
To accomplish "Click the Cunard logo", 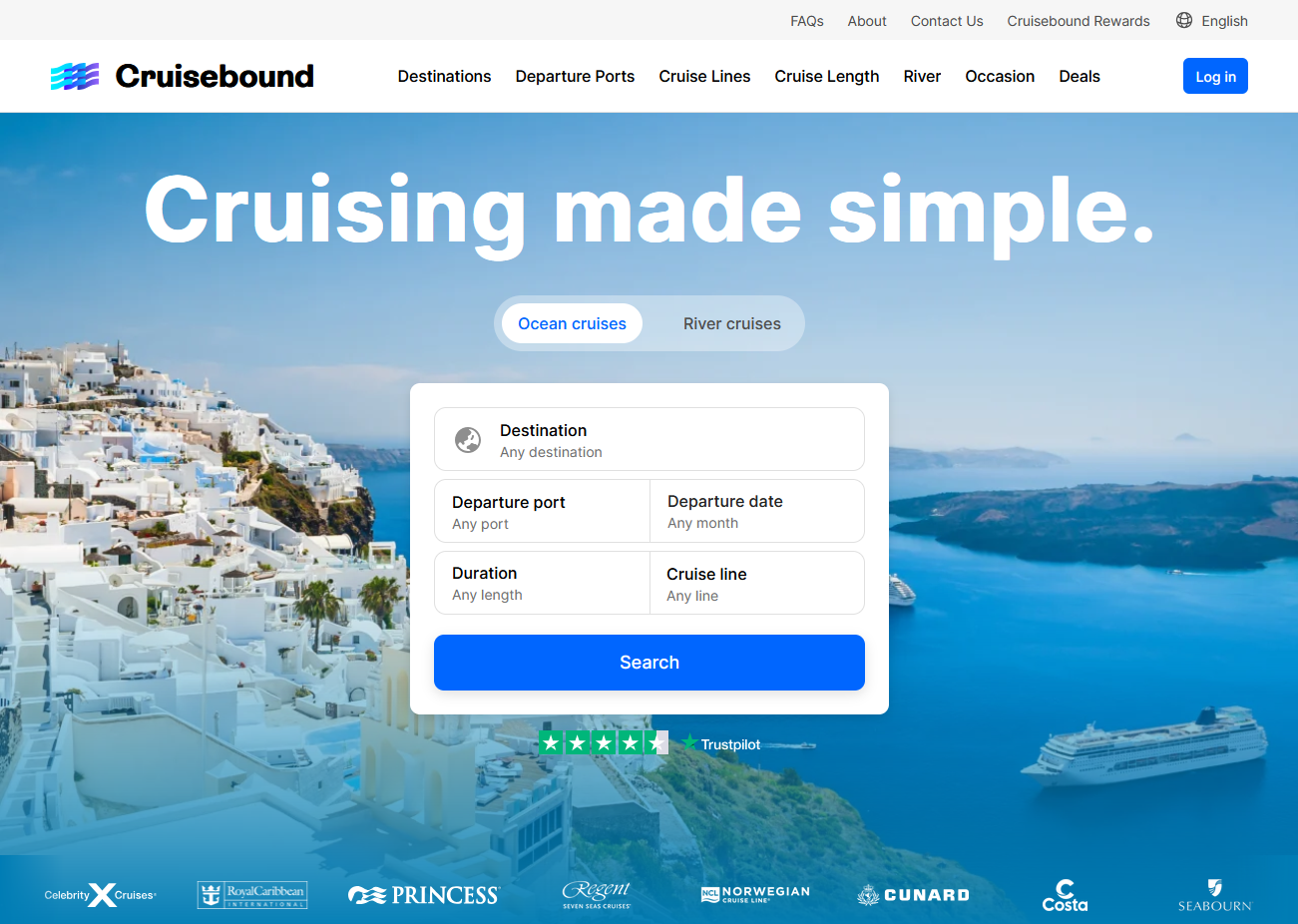I will coord(913,895).
